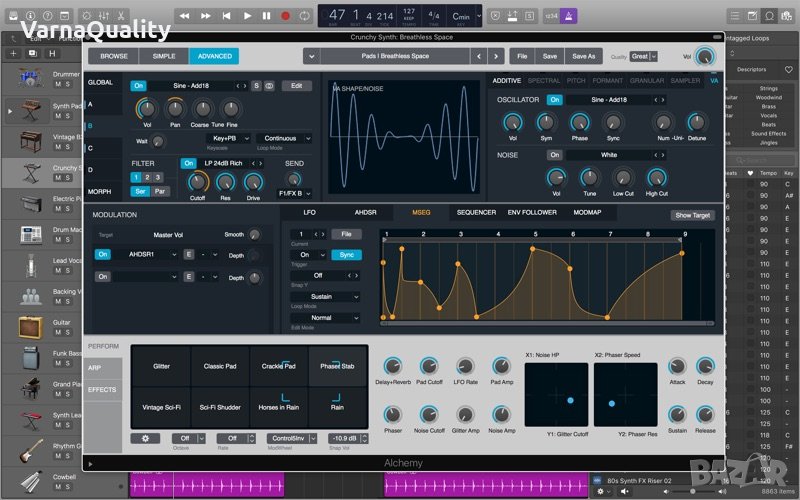This screenshot has height=500, width=800.
Task: Toggle the Filter On button
Action: click(x=188, y=163)
